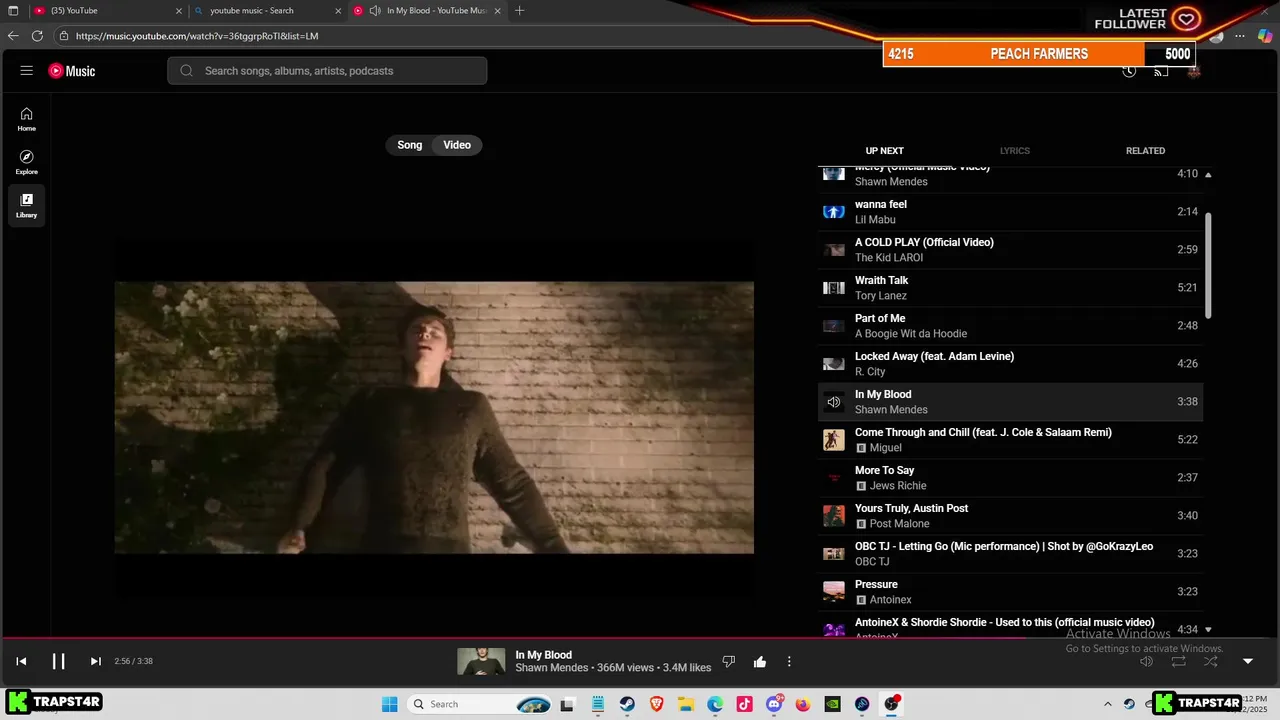
Task: Pause the current song
Action: [58, 661]
